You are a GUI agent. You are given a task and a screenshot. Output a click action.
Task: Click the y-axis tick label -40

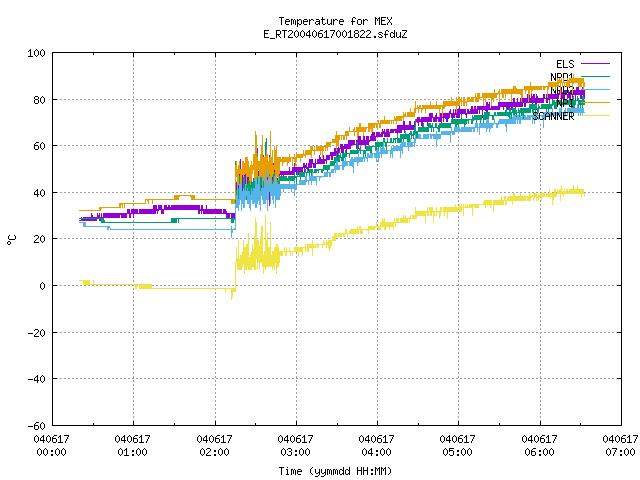click(36, 379)
